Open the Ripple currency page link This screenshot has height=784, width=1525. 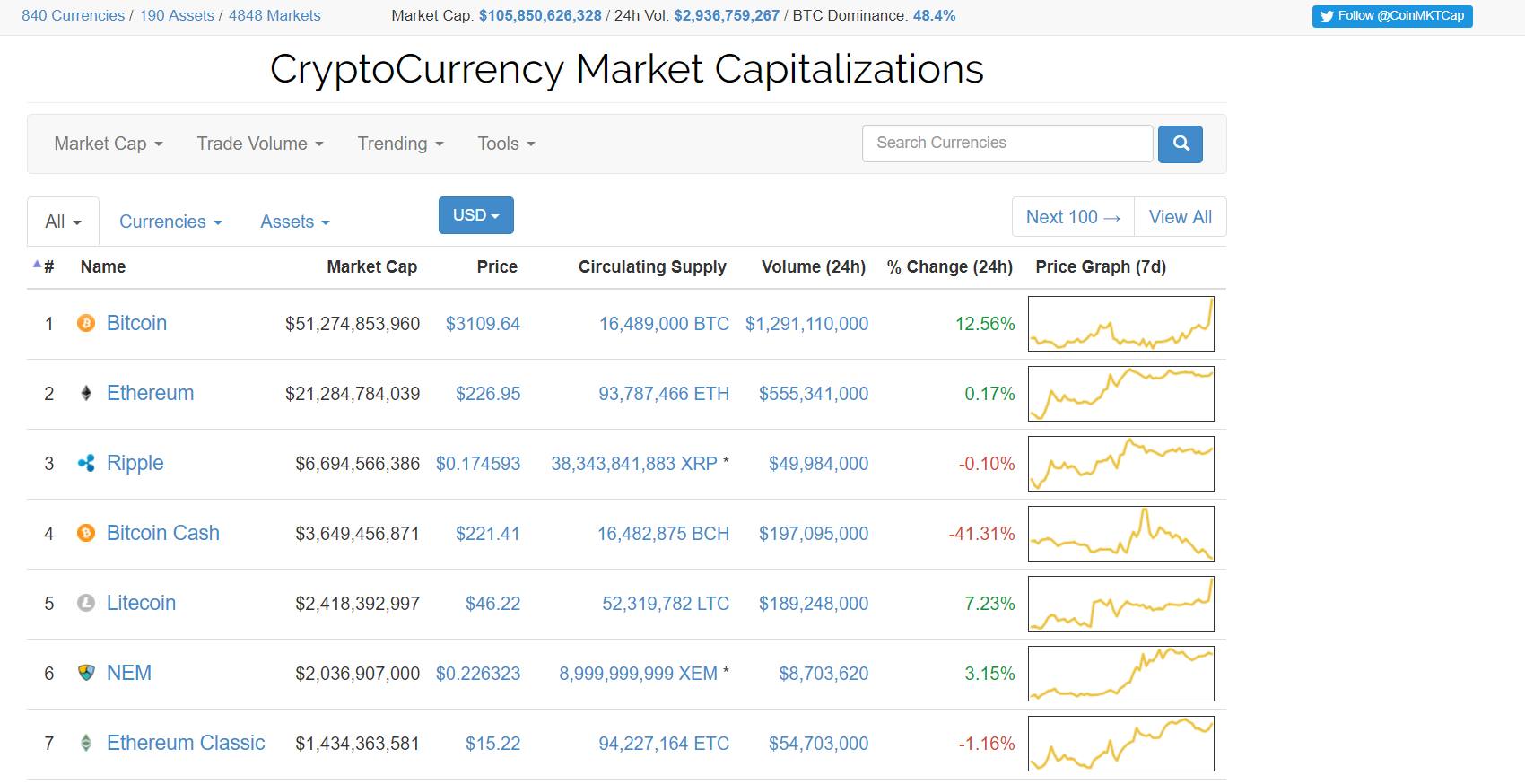[x=135, y=463]
